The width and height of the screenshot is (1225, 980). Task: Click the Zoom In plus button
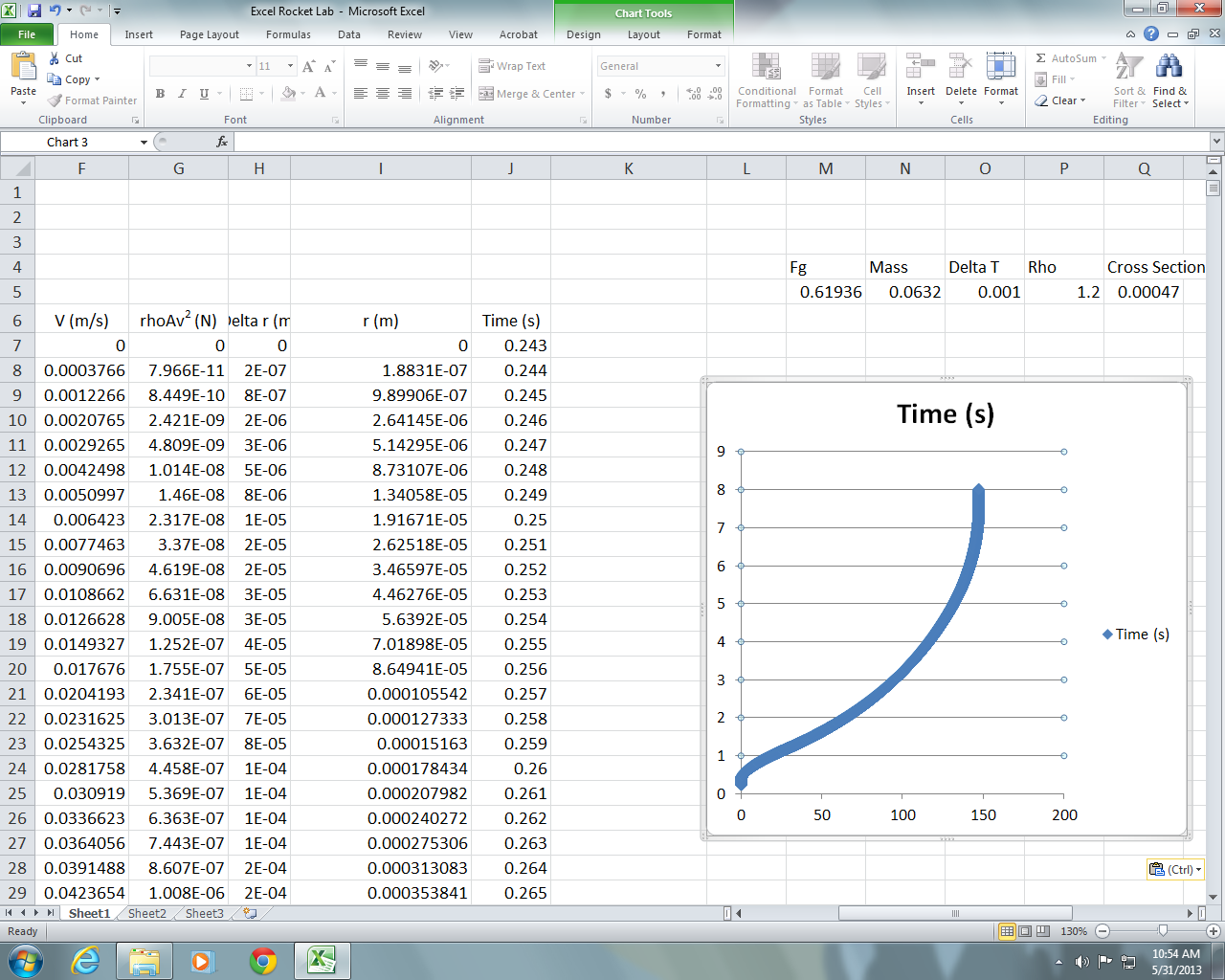click(x=1214, y=931)
